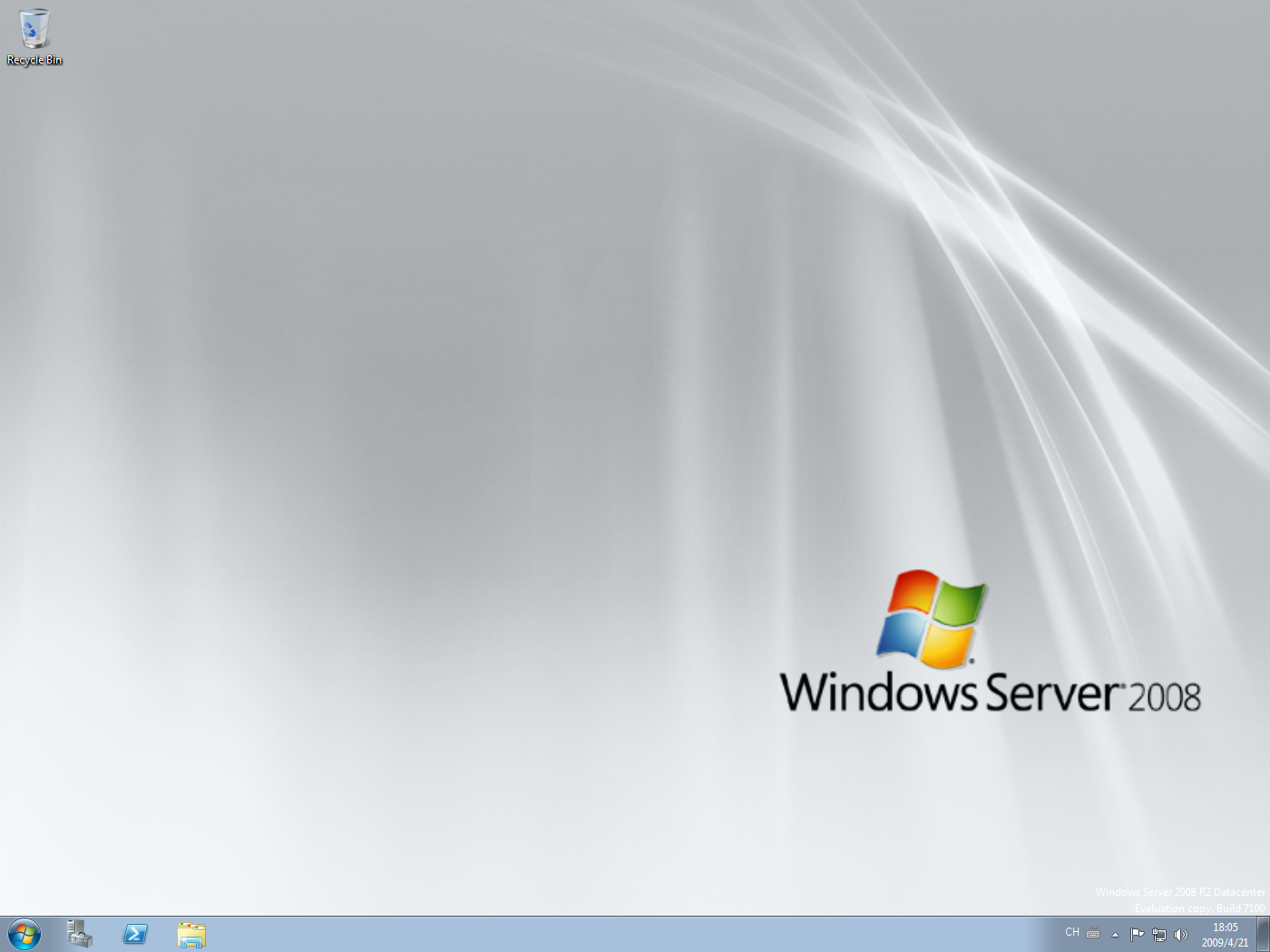This screenshot has height=952, width=1270.
Task: Click the Show desktop button strip
Action: (1263, 935)
